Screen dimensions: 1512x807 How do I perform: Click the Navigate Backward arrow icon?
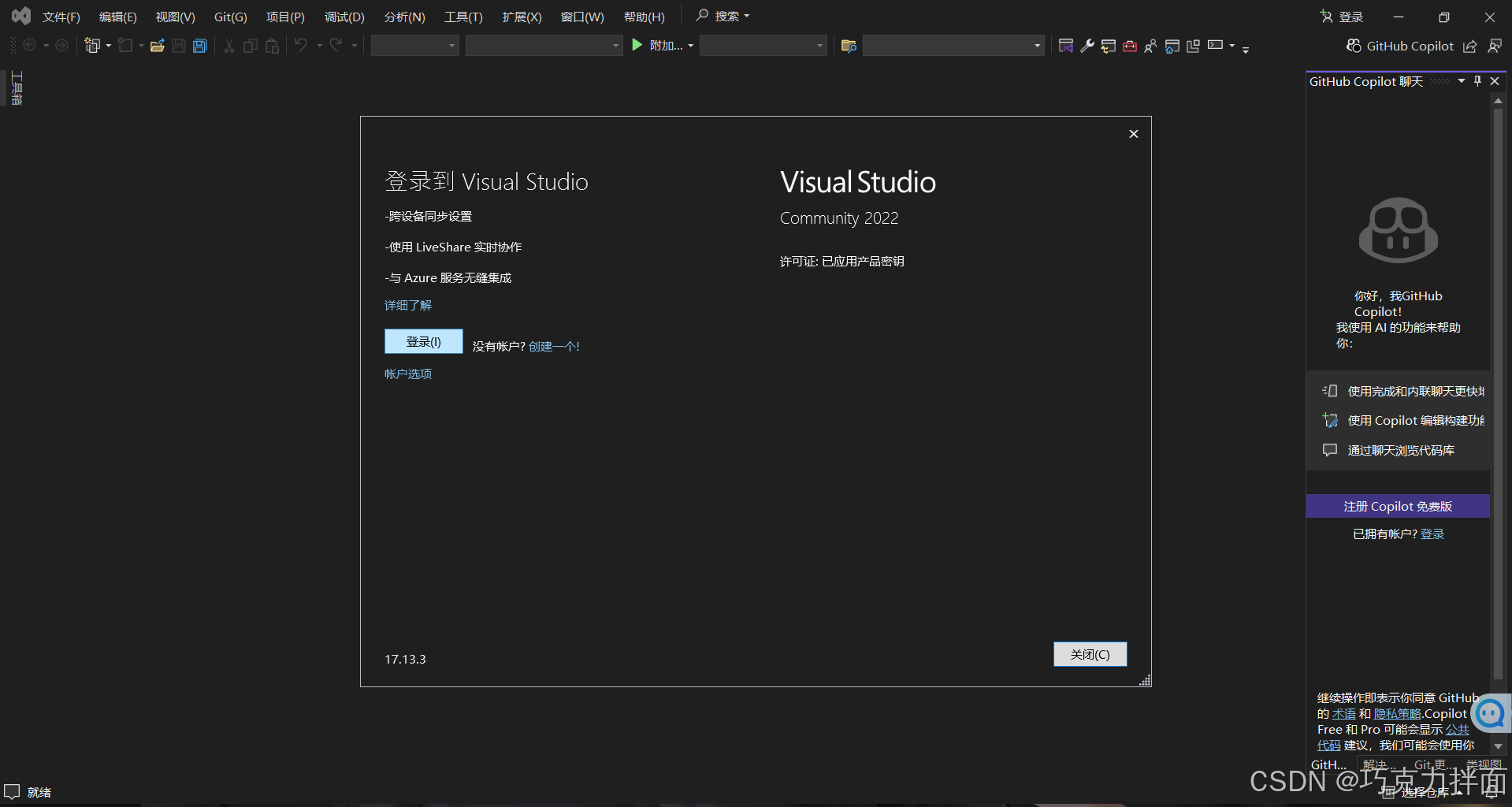[30, 46]
